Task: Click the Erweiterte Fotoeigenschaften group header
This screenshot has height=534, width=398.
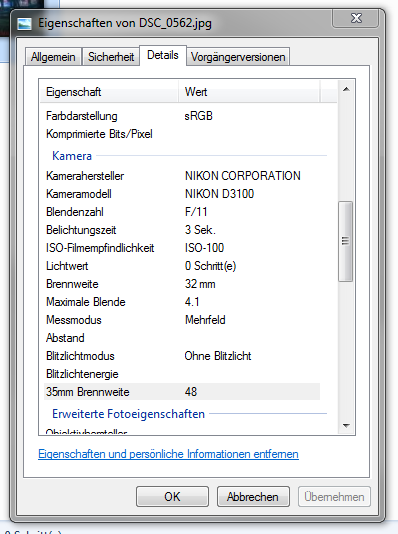Action: [x=128, y=414]
